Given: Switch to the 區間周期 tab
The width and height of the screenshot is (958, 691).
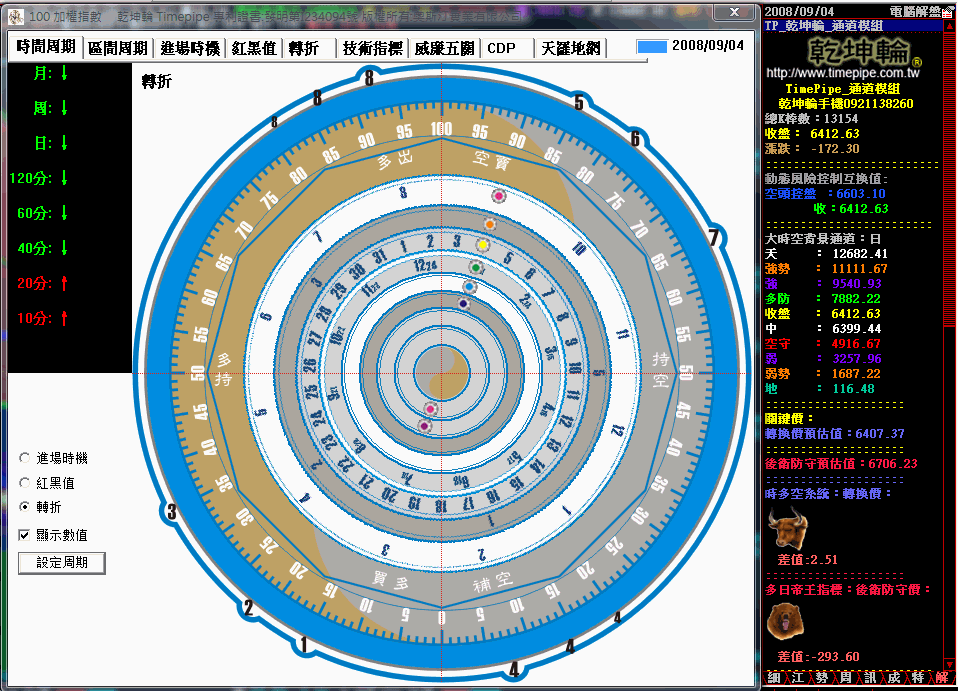Looking at the screenshot, I should click(118, 48).
